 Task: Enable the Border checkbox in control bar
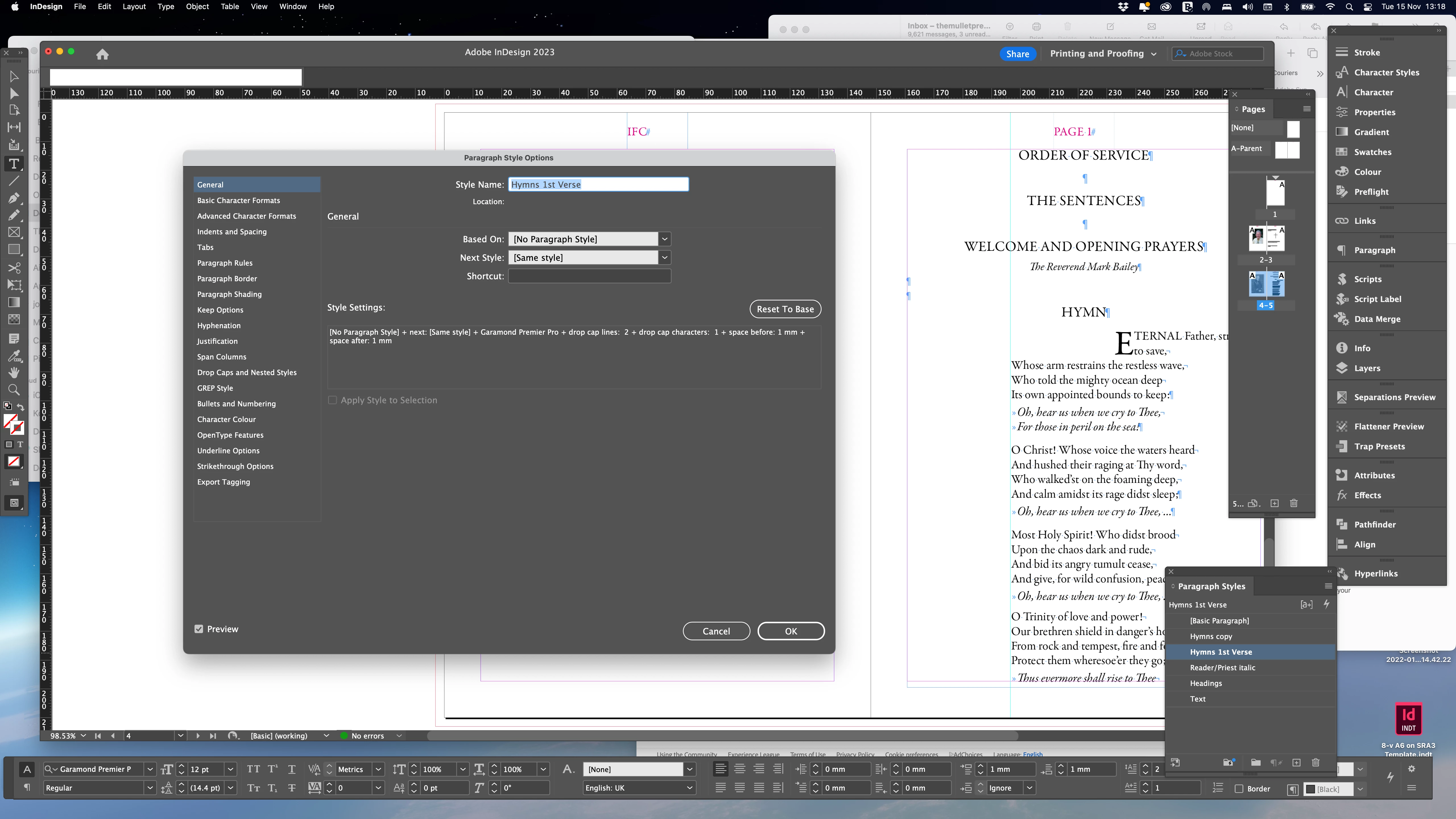point(1239,789)
